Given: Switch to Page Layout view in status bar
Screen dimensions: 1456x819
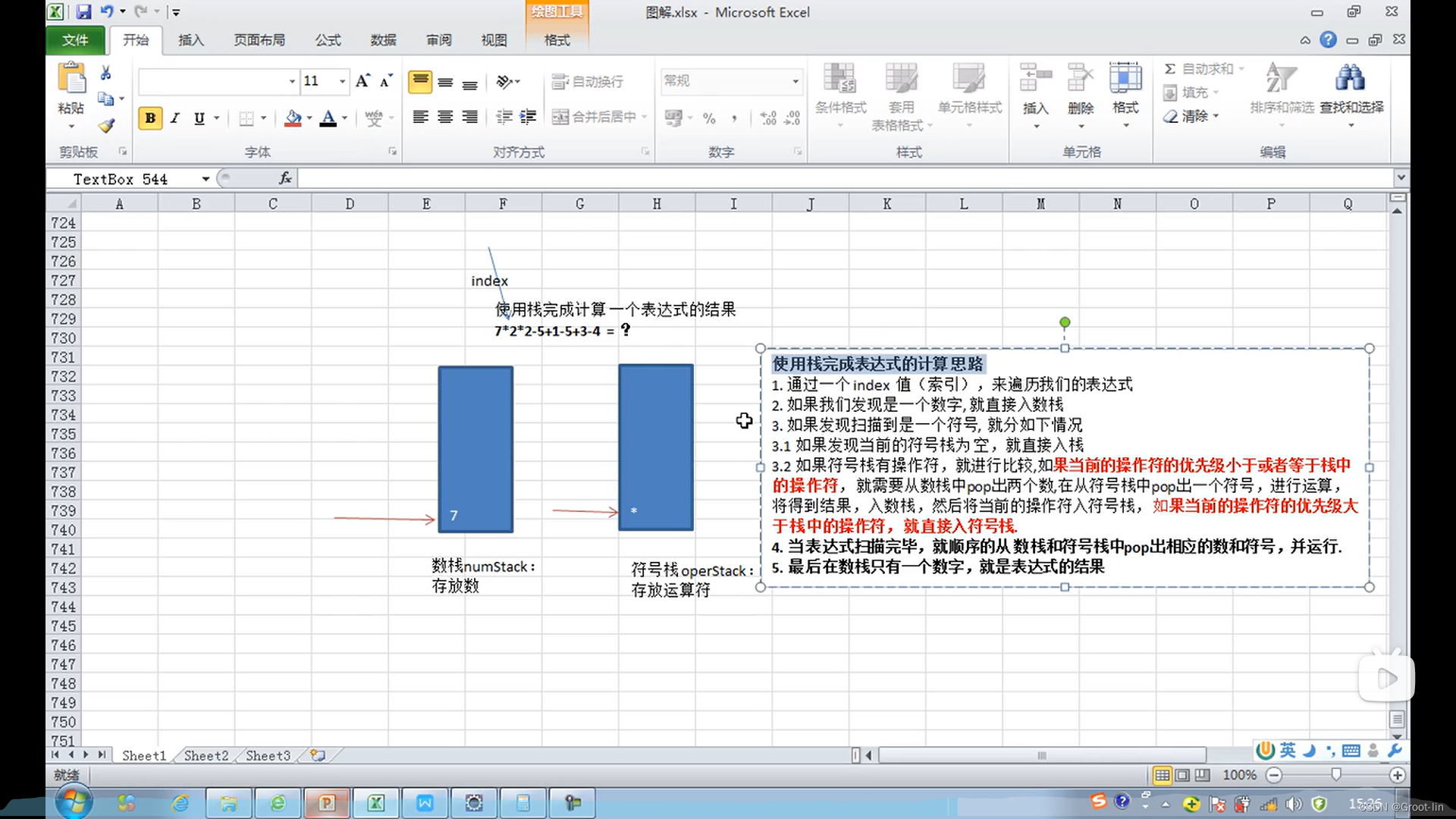Looking at the screenshot, I should point(1182,775).
